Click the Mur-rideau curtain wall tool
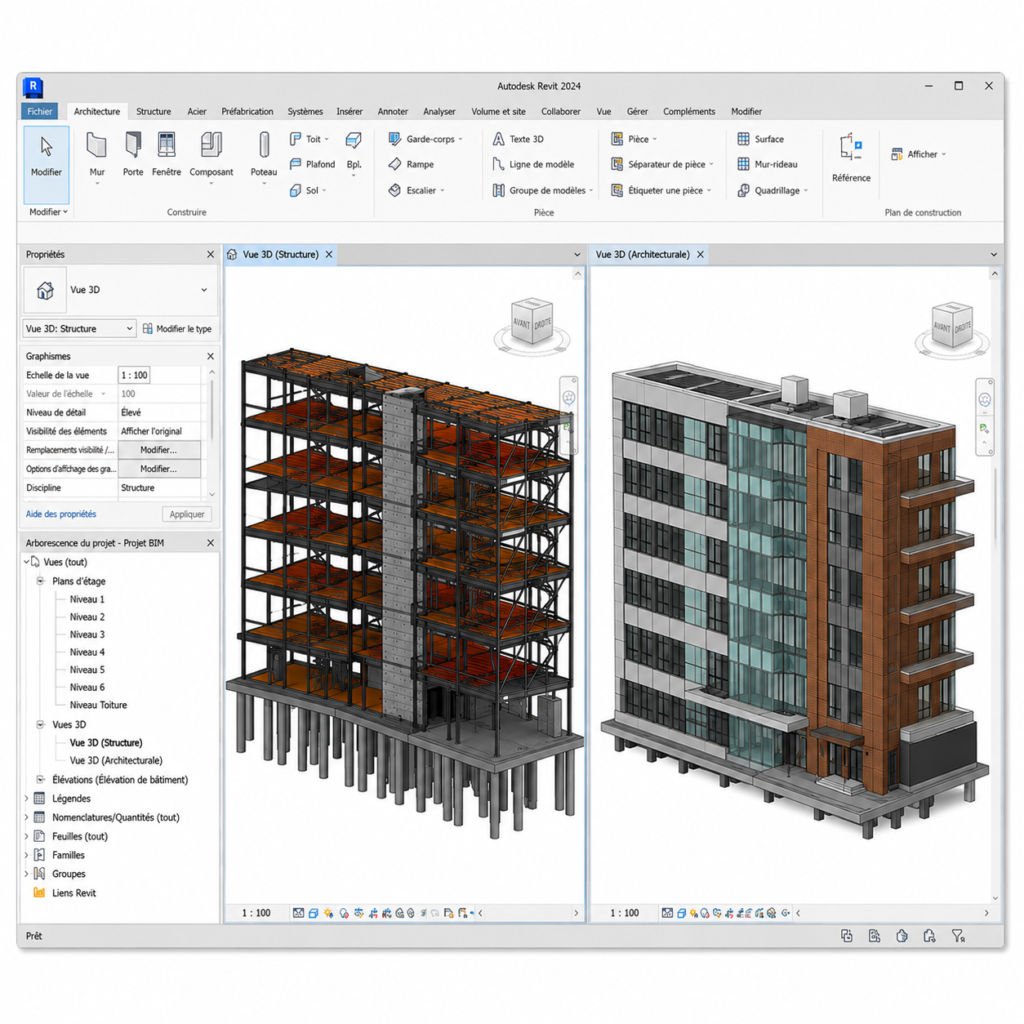This screenshot has height=1024, width=1024. click(x=767, y=164)
